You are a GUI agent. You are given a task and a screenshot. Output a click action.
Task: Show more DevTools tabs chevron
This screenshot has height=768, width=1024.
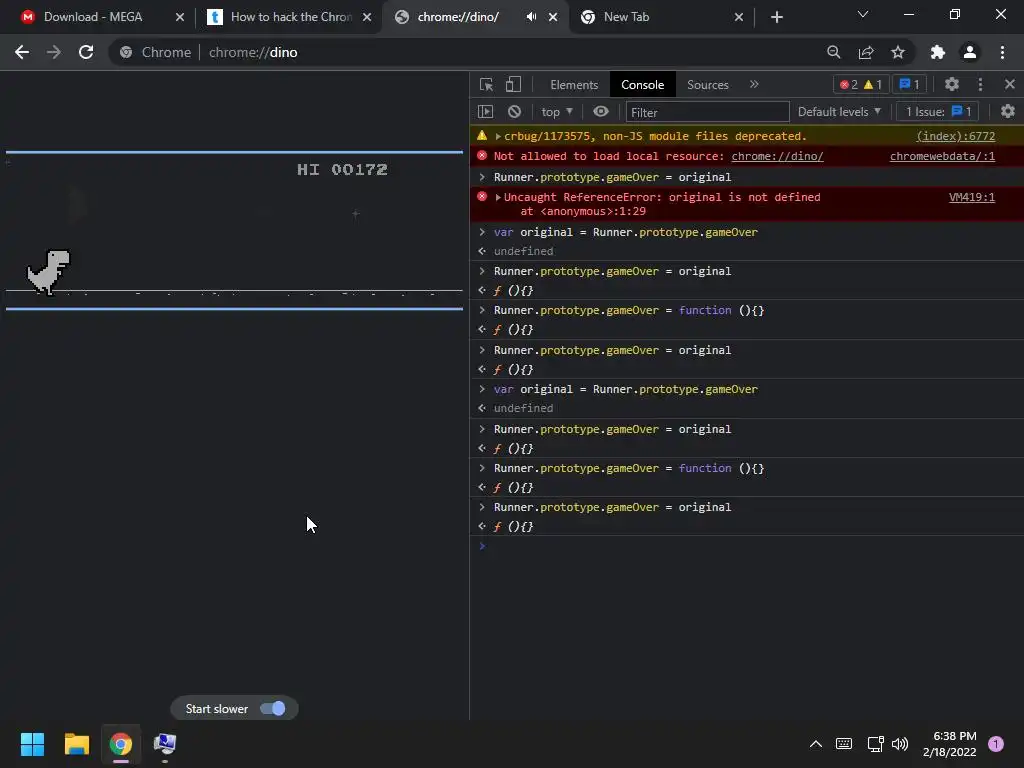click(754, 84)
